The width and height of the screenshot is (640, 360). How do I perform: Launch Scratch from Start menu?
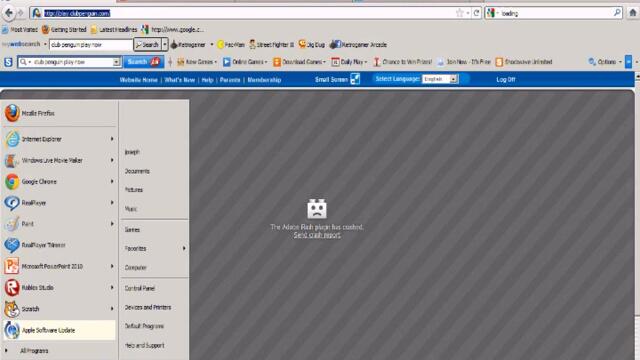[60, 309]
